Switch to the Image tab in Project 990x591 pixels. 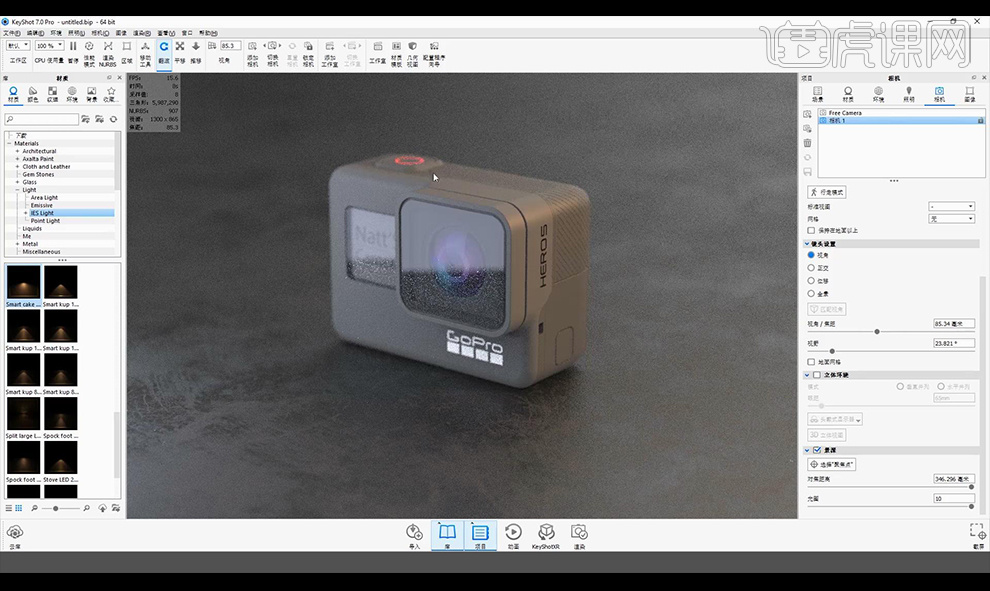(x=970, y=94)
